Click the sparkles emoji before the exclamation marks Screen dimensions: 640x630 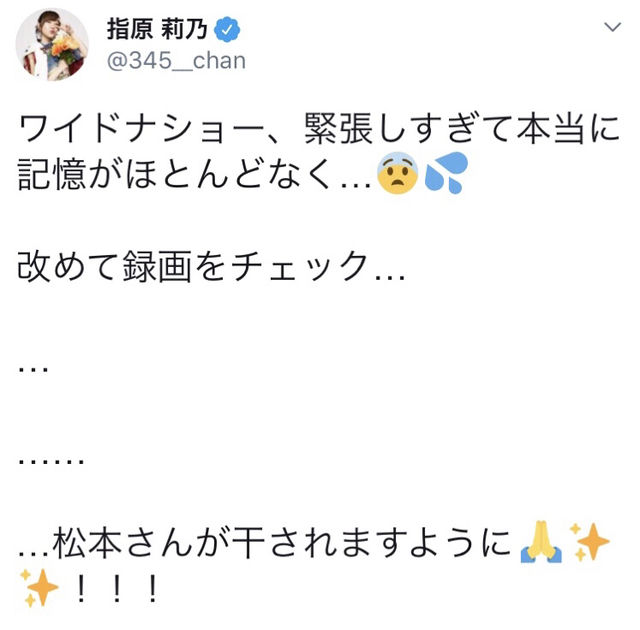[40, 588]
